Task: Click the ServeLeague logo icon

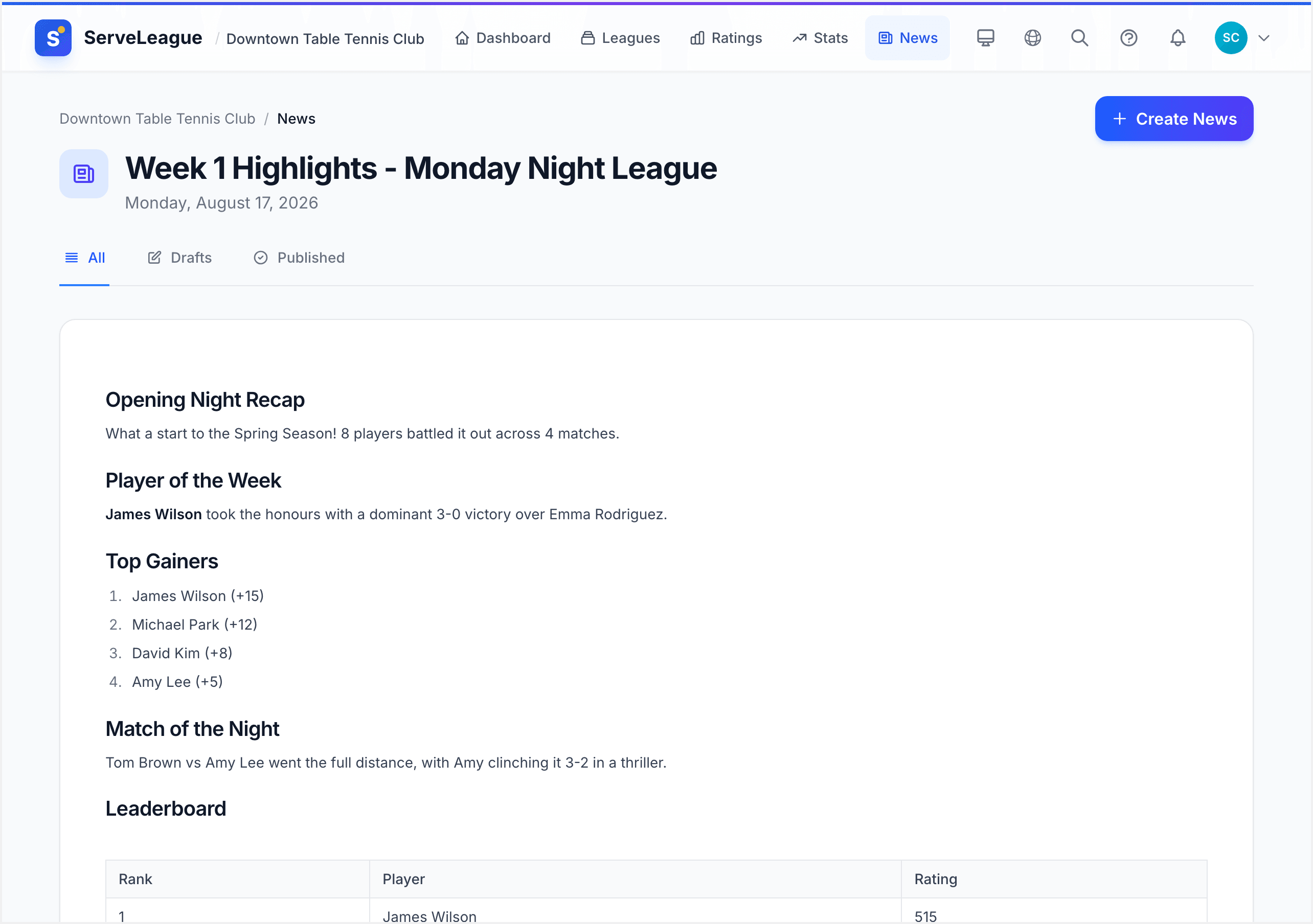Action: click(x=53, y=38)
